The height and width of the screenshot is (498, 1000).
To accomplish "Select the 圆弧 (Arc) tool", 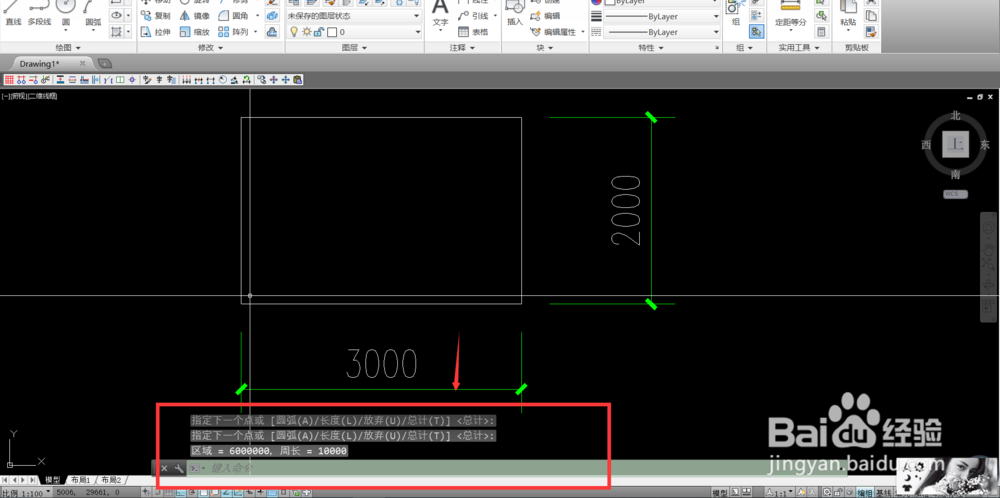I will tap(93, 14).
